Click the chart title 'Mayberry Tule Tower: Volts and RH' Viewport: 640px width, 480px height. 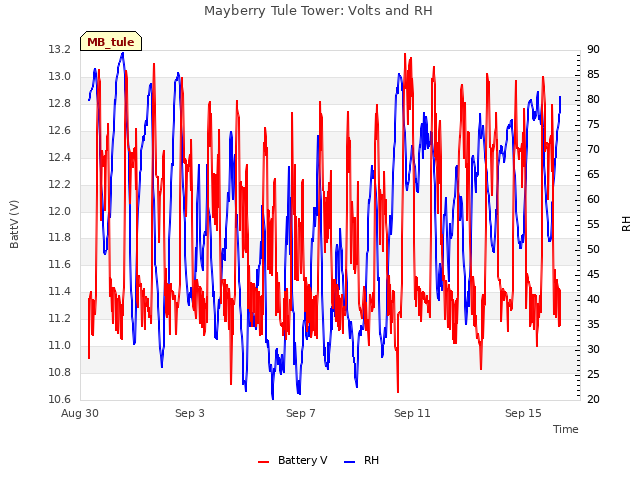318,11
